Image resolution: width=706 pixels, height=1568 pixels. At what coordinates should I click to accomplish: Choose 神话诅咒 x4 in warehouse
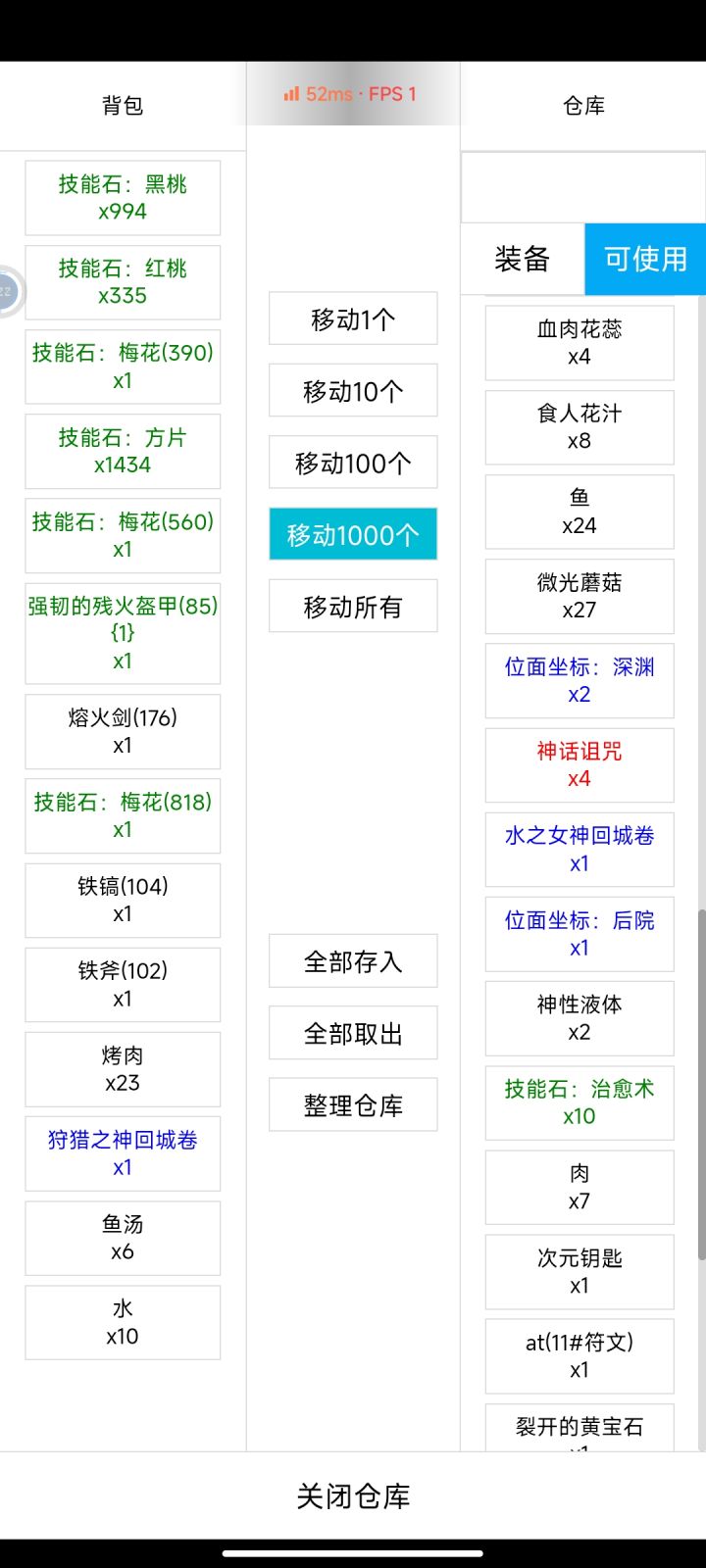click(580, 764)
